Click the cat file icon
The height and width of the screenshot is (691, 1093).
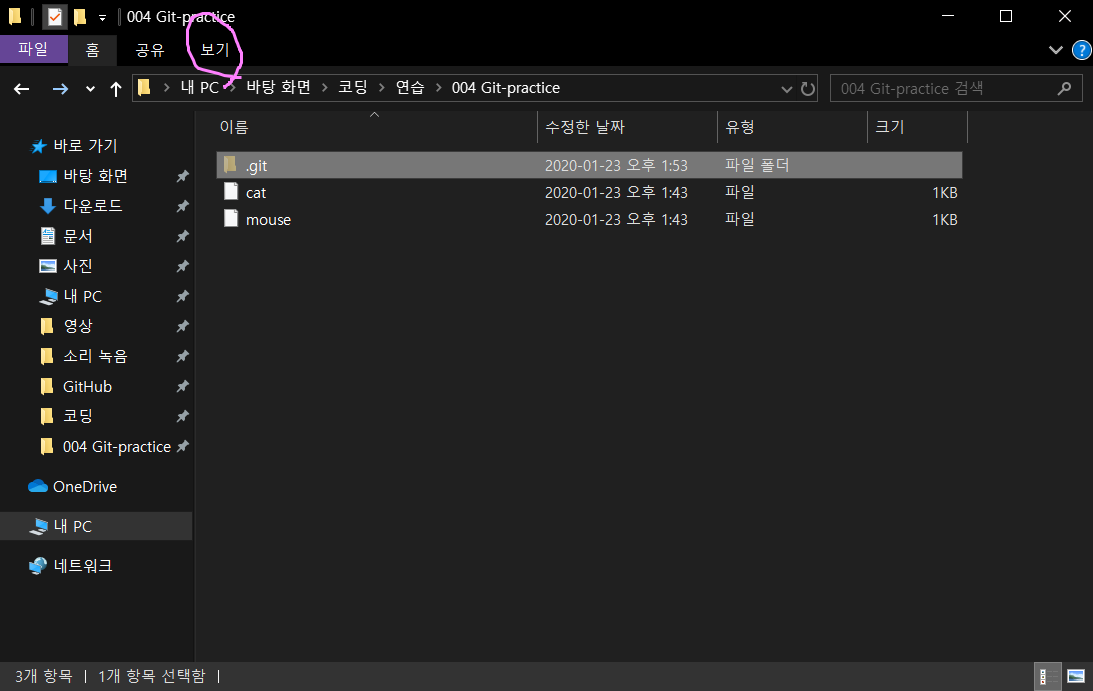click(231, 191)
